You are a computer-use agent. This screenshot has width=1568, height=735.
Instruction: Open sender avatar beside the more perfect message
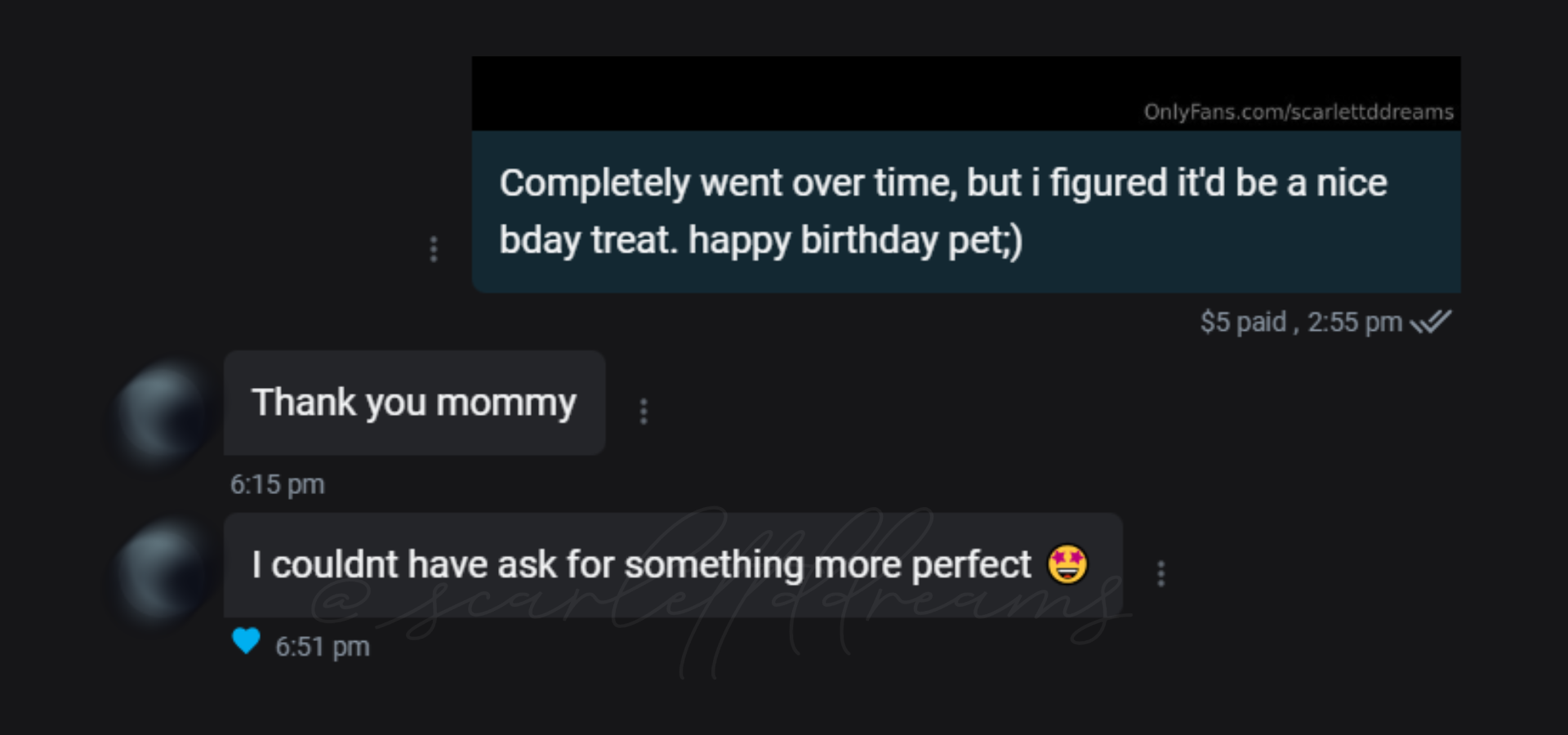click(x=162, y=575)
